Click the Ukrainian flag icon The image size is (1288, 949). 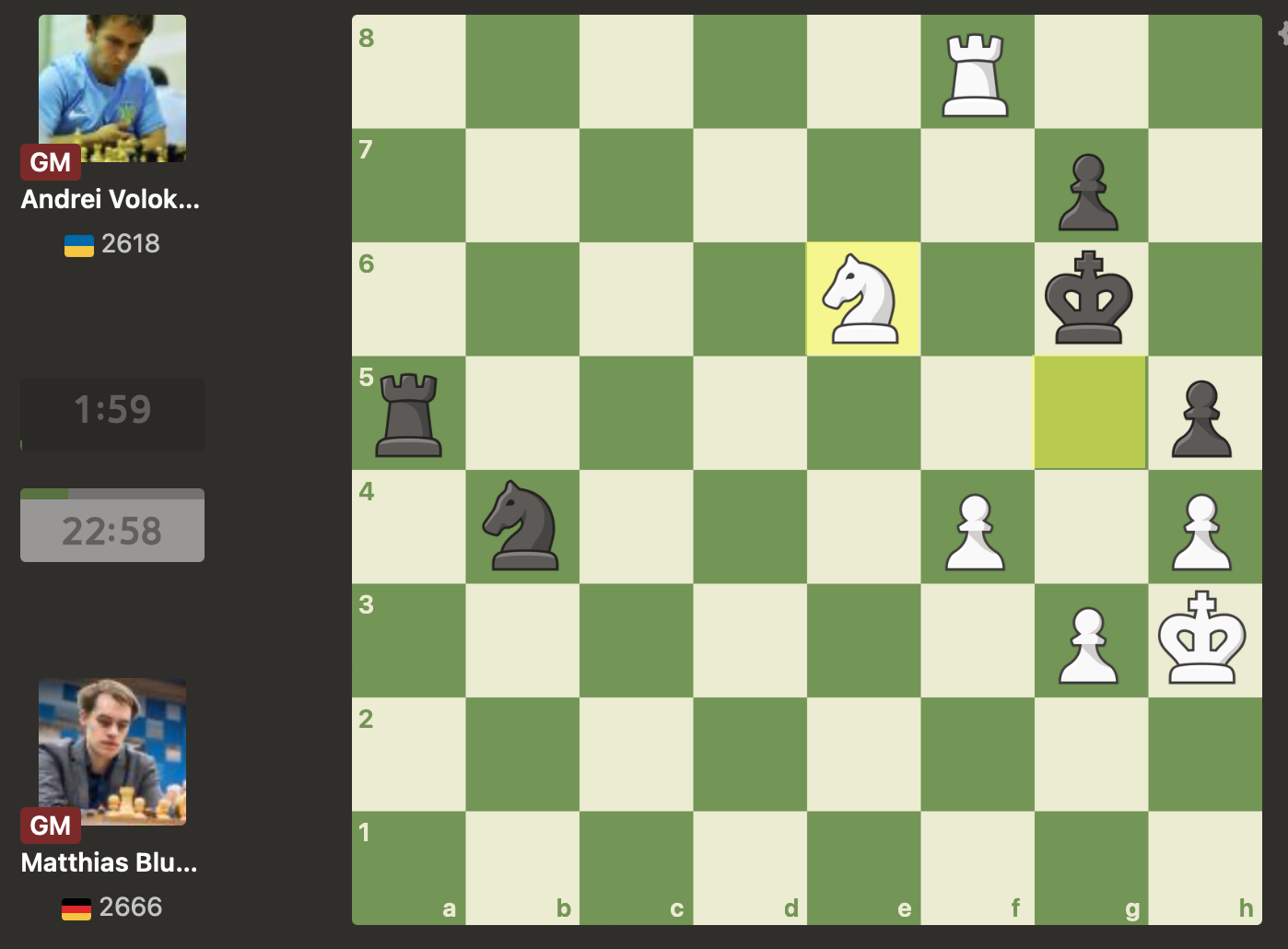click(79, 245)
